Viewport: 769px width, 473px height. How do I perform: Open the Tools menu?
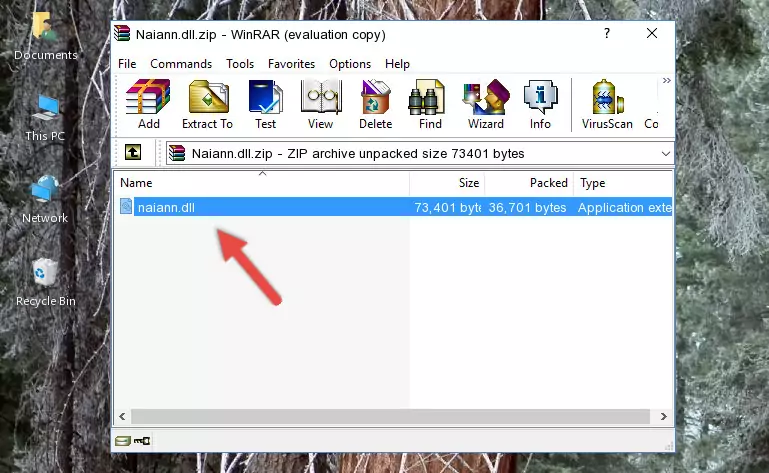[240, 64]
